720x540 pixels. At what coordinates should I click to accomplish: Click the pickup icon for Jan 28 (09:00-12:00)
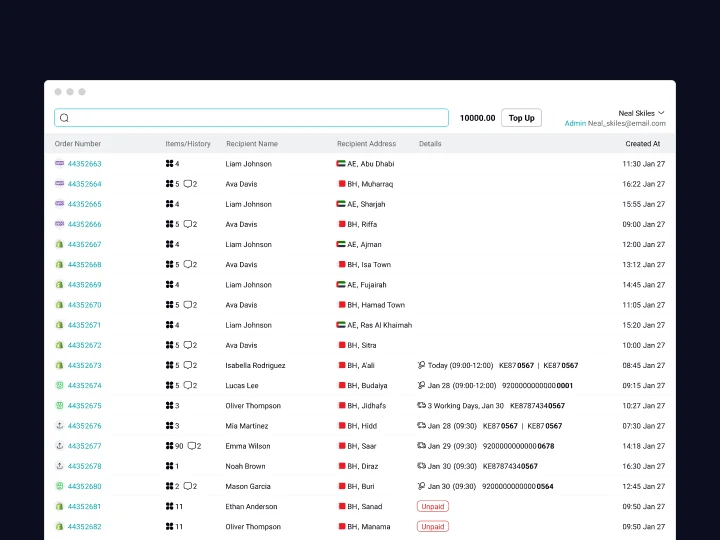pos(421,385)
